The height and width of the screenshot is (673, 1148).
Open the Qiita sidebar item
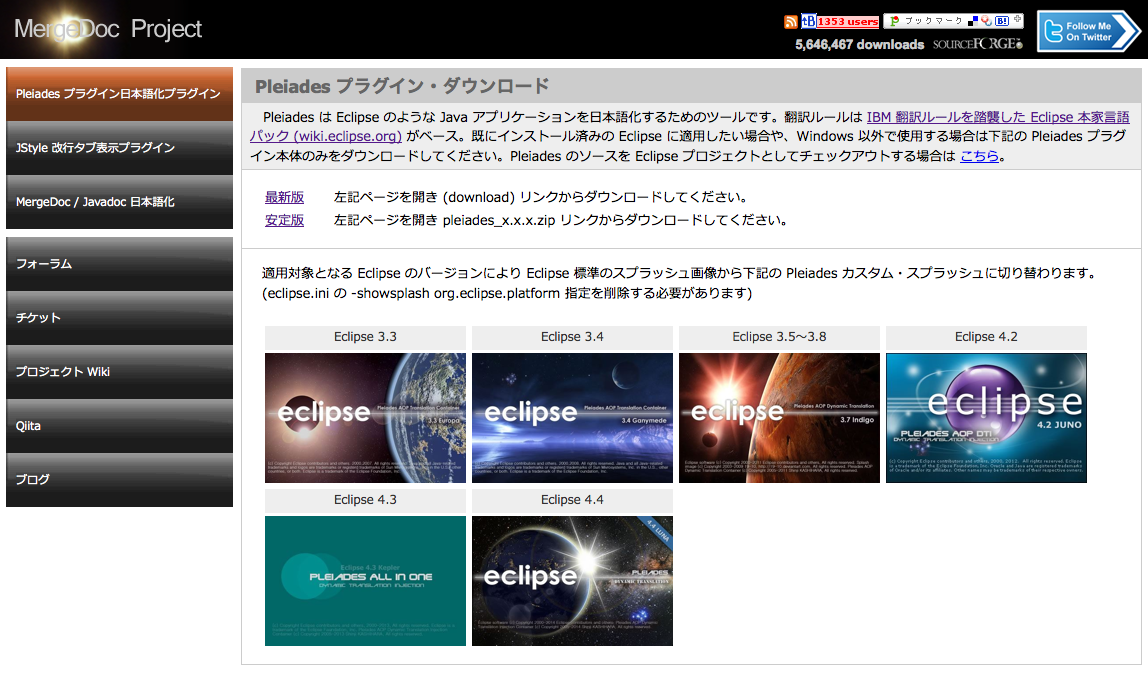(119, 426)
